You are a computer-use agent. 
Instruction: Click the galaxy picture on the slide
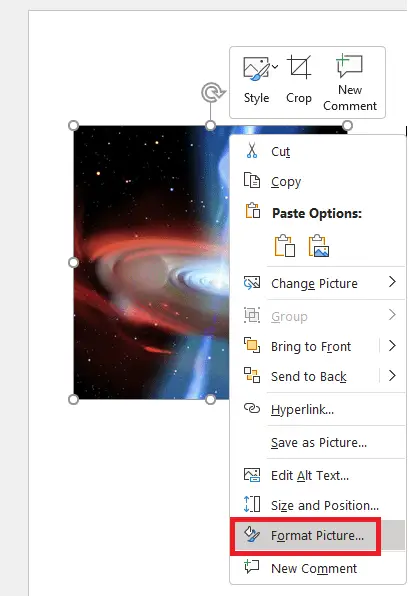click(152, 262)
